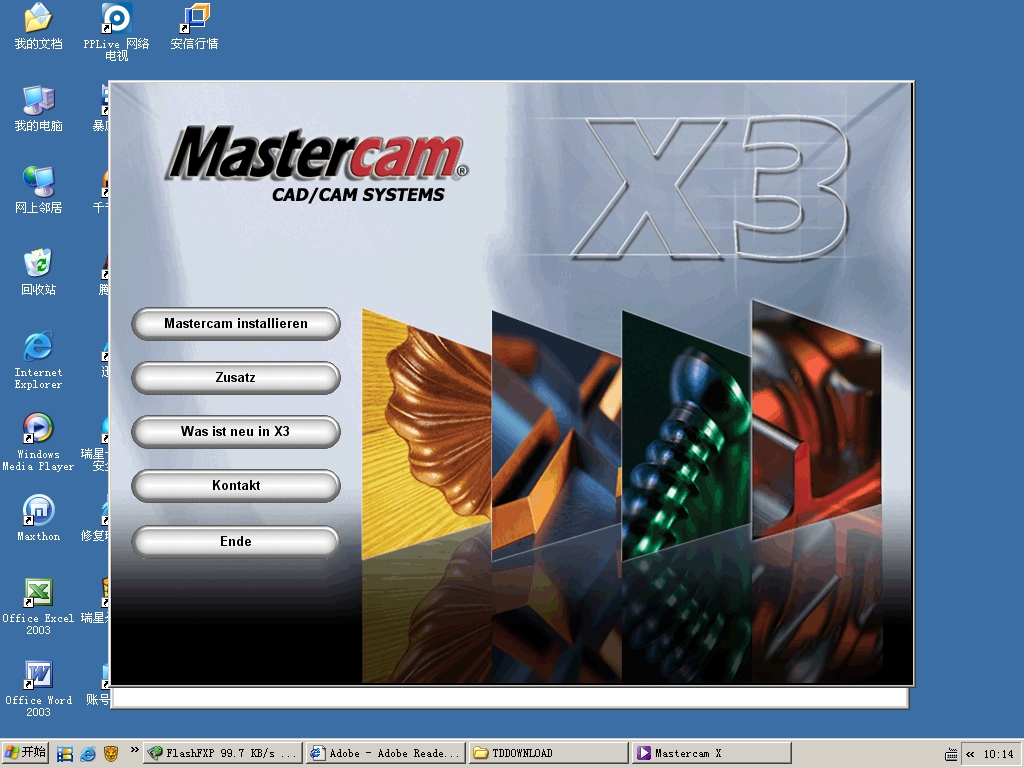Select the 我的电脑 desktop icon
This screenshot has height=768, width=1024.
pos(39,108)
